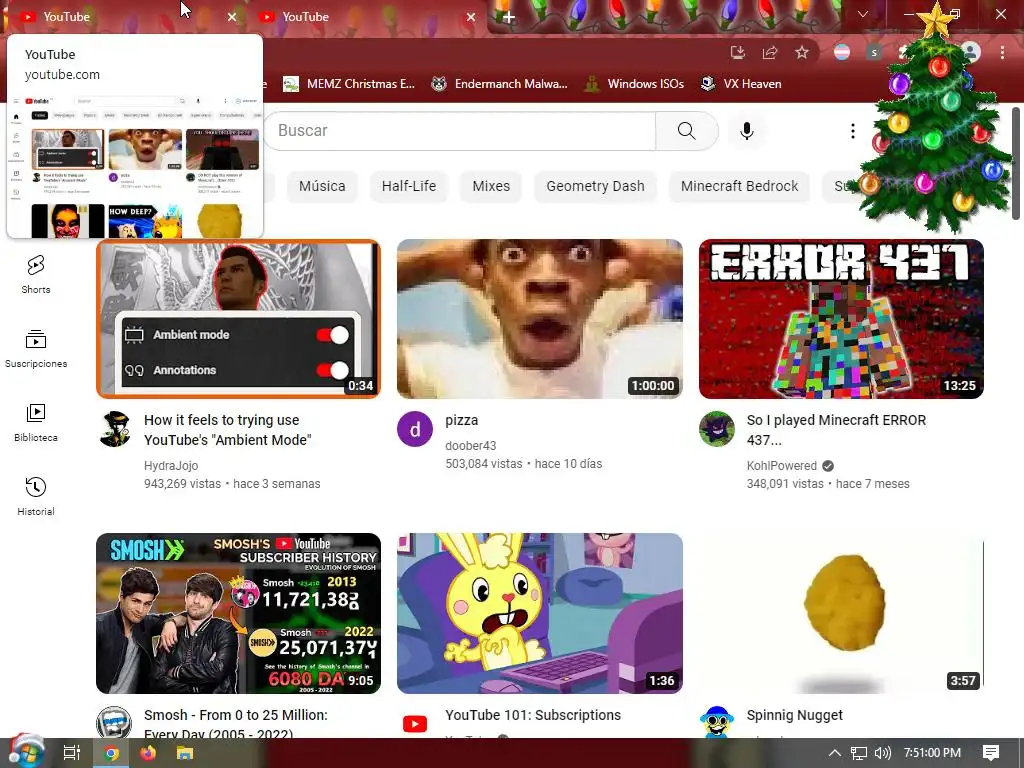Screen dimensions: 1024x768
Task: Open the VX Heaven bookmark
Action: pos(741,84)
